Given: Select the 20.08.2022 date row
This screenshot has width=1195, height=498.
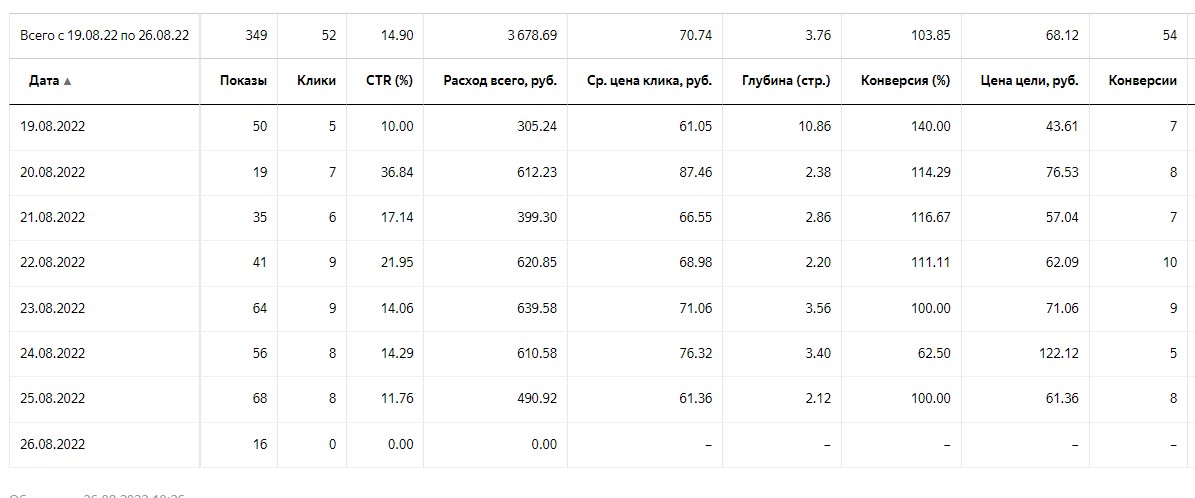Looking at the screenshot, I should [x=598, y=173].
